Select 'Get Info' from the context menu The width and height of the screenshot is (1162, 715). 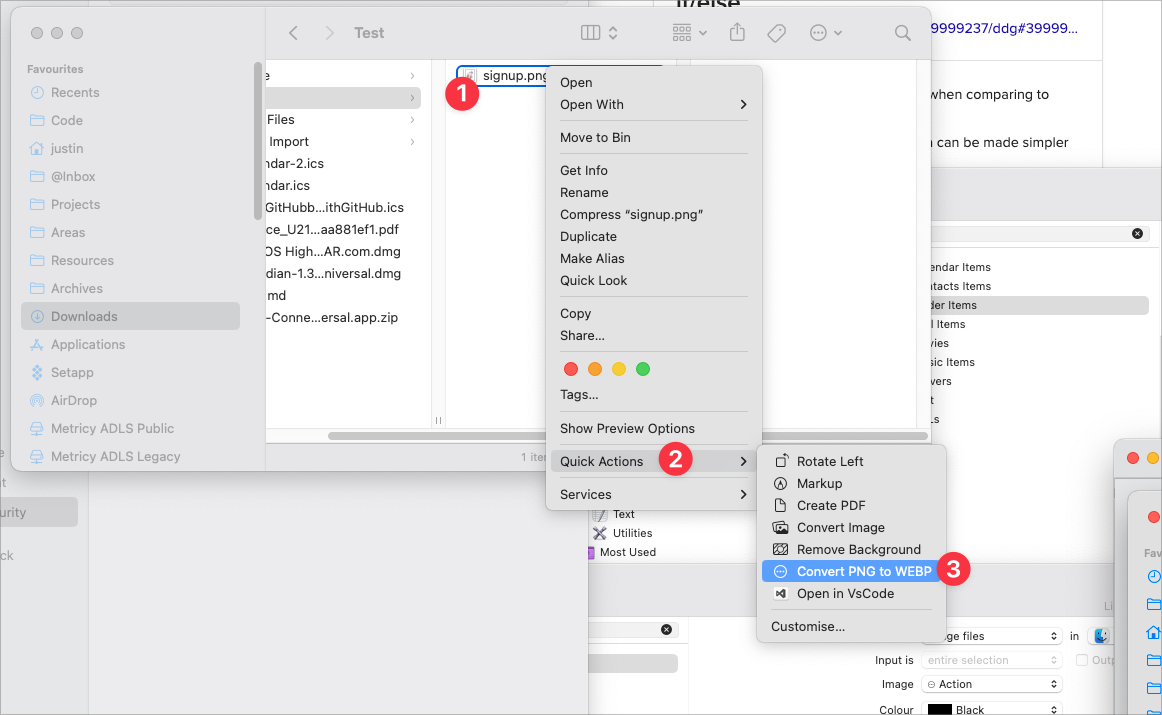pos(584,170)
